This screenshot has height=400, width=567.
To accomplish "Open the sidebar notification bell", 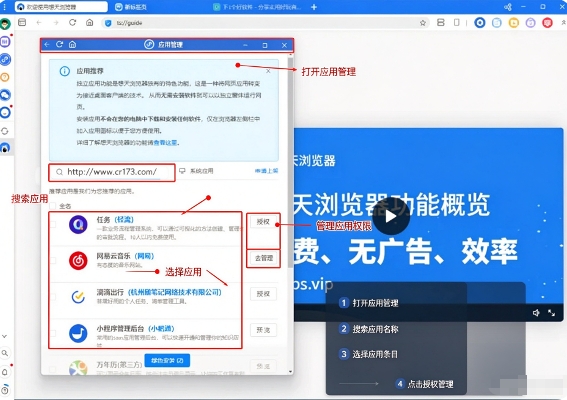I will point(5,371).
